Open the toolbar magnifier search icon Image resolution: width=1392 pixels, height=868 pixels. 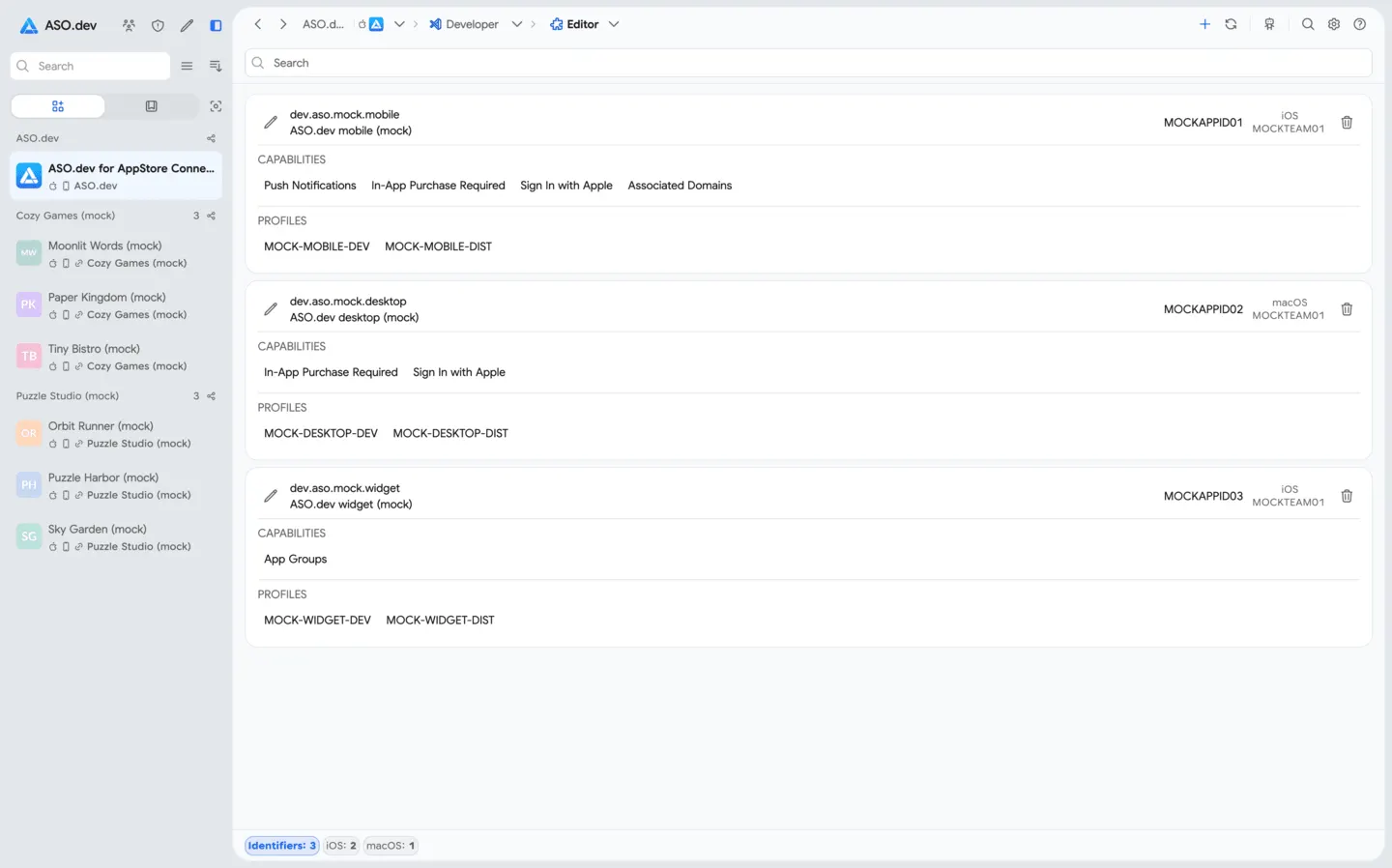(x=1308, y=24)
